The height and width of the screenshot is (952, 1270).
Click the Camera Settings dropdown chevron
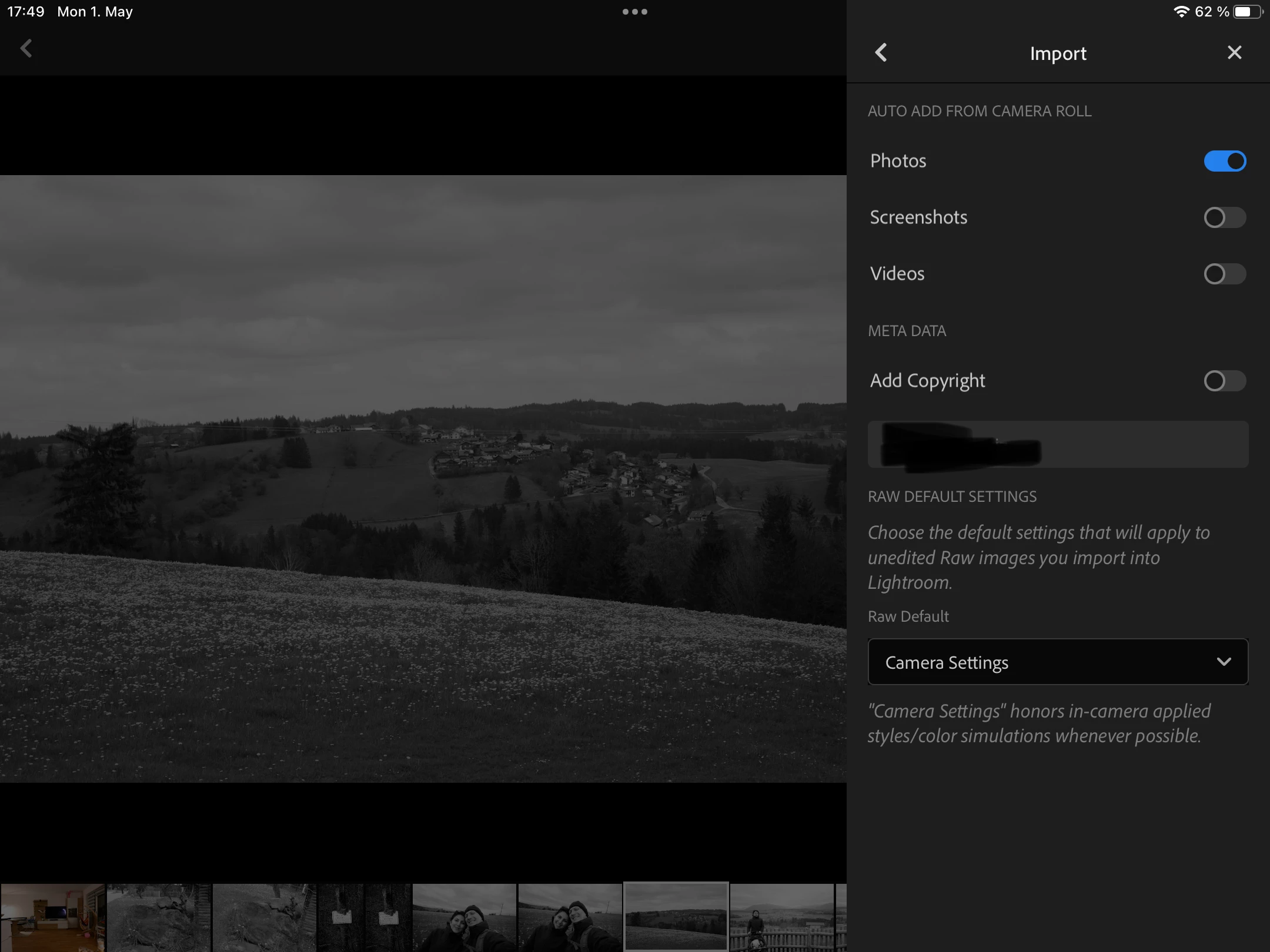1224,662
